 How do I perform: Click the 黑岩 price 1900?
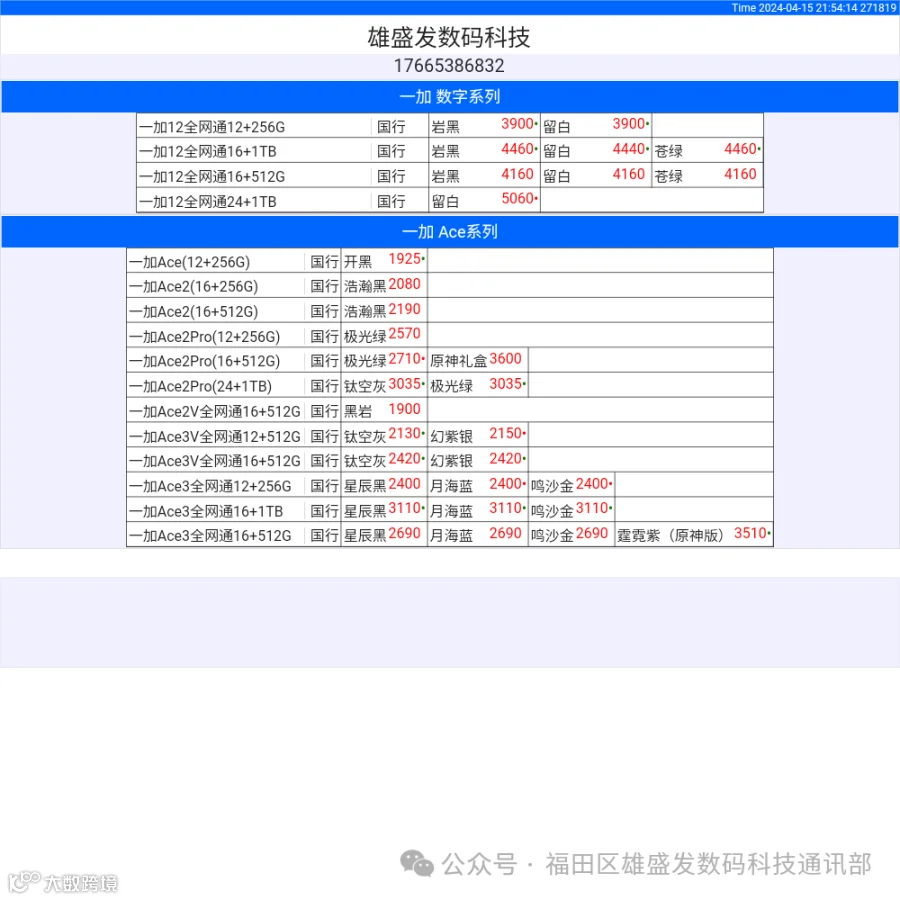[405, 409]
